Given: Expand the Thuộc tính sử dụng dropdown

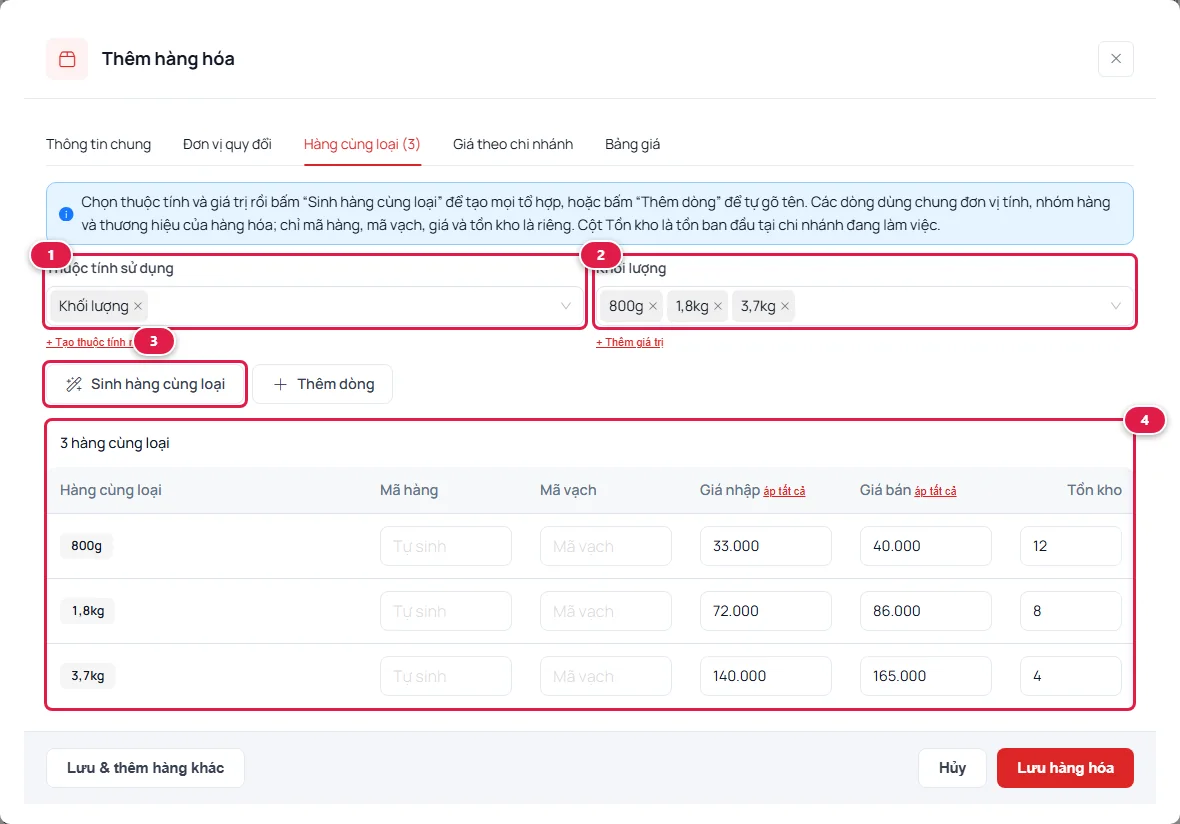Looking at the screenshot, I should [566, 306].
